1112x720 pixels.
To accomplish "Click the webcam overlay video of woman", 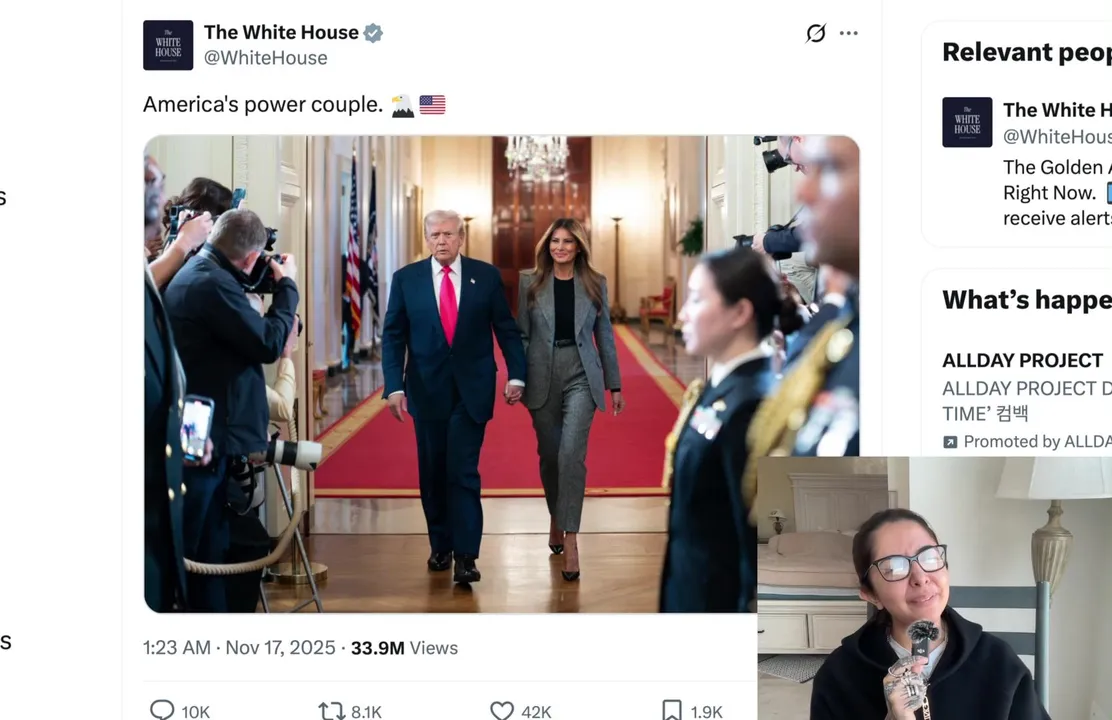I will (935, 588).
